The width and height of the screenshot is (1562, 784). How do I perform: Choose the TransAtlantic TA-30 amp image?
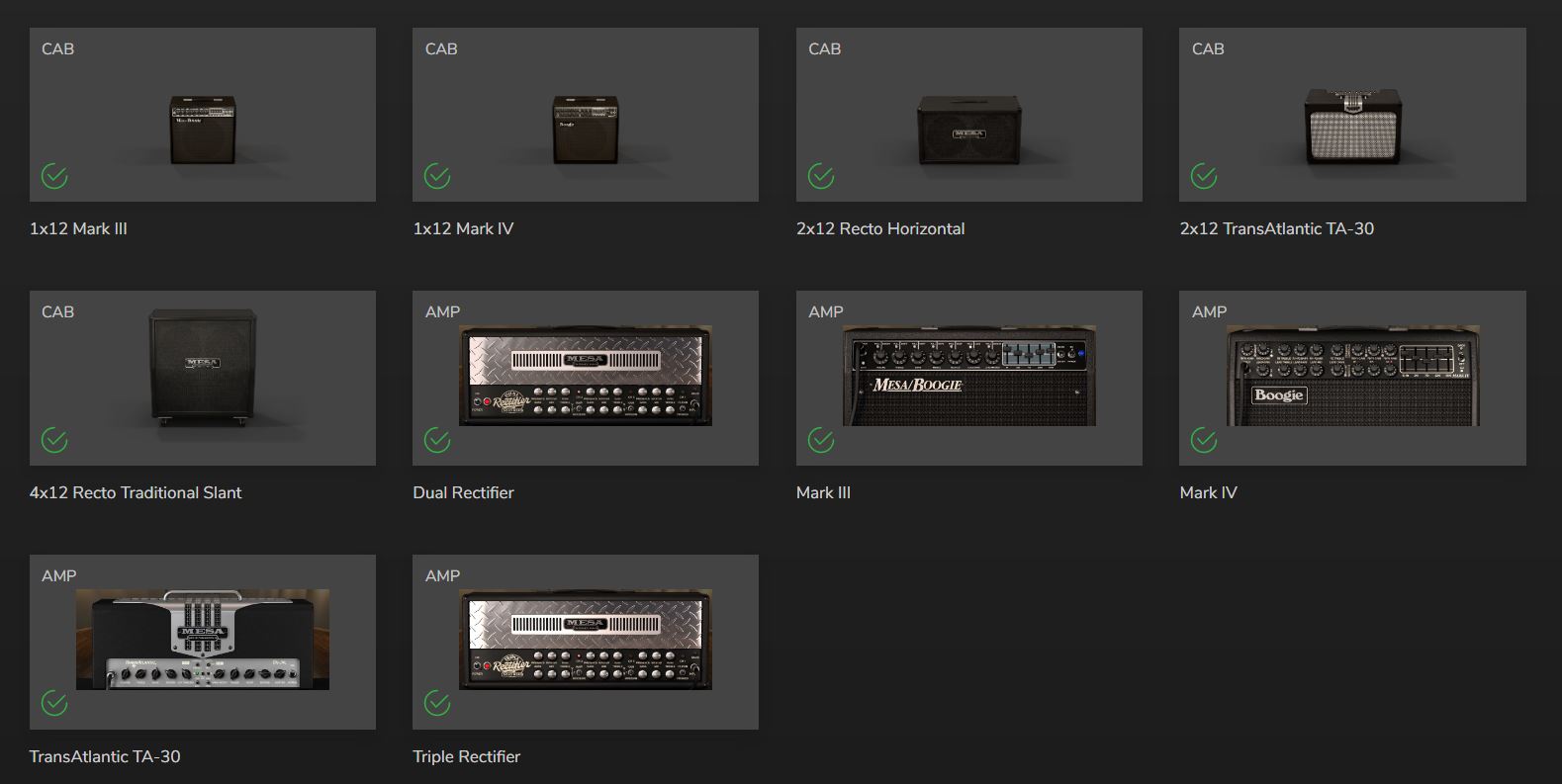[x=203, y=640]
